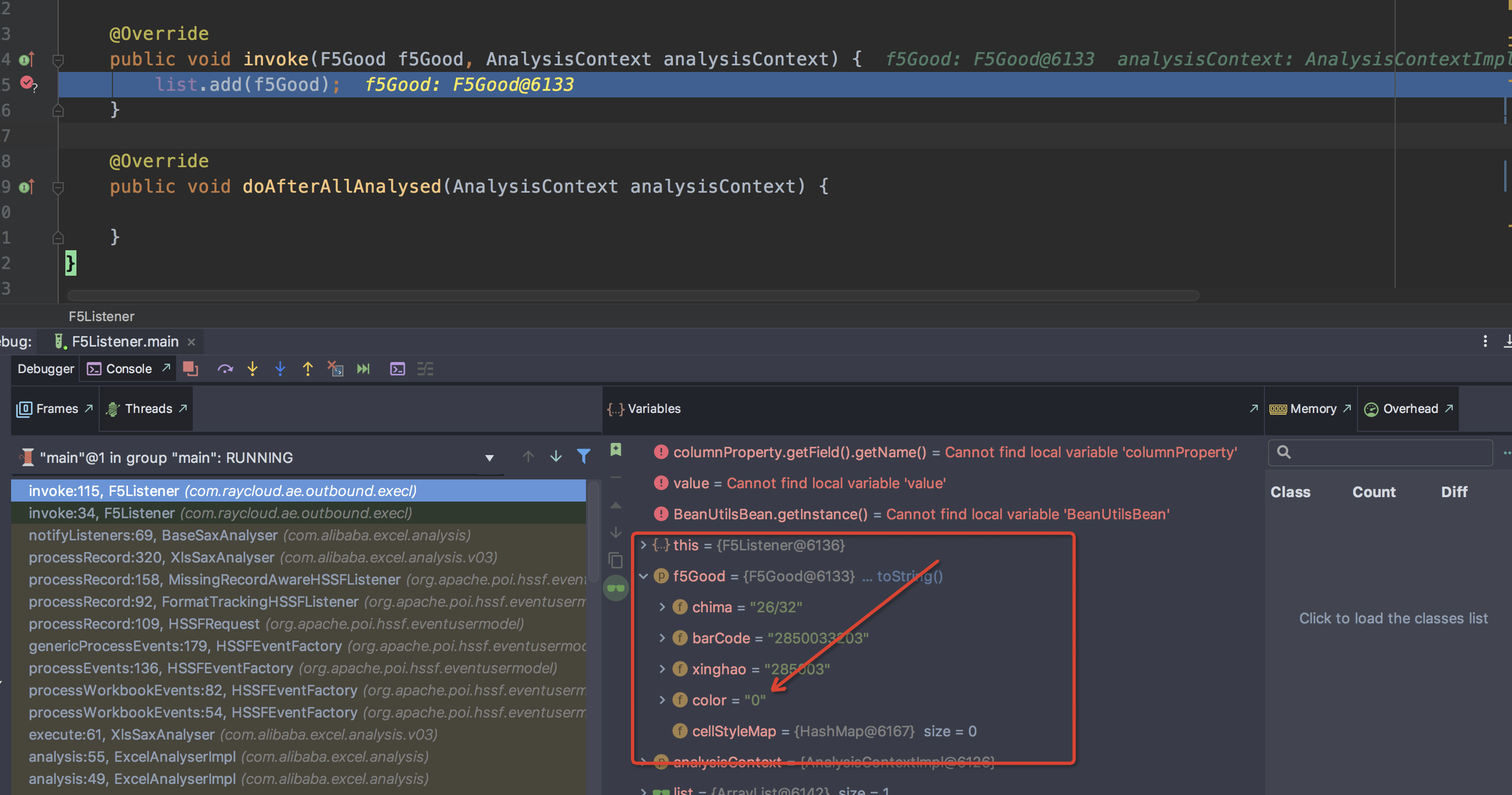
Task: Click the 'Click to load the classes list' link
Action: point(1392,618)
